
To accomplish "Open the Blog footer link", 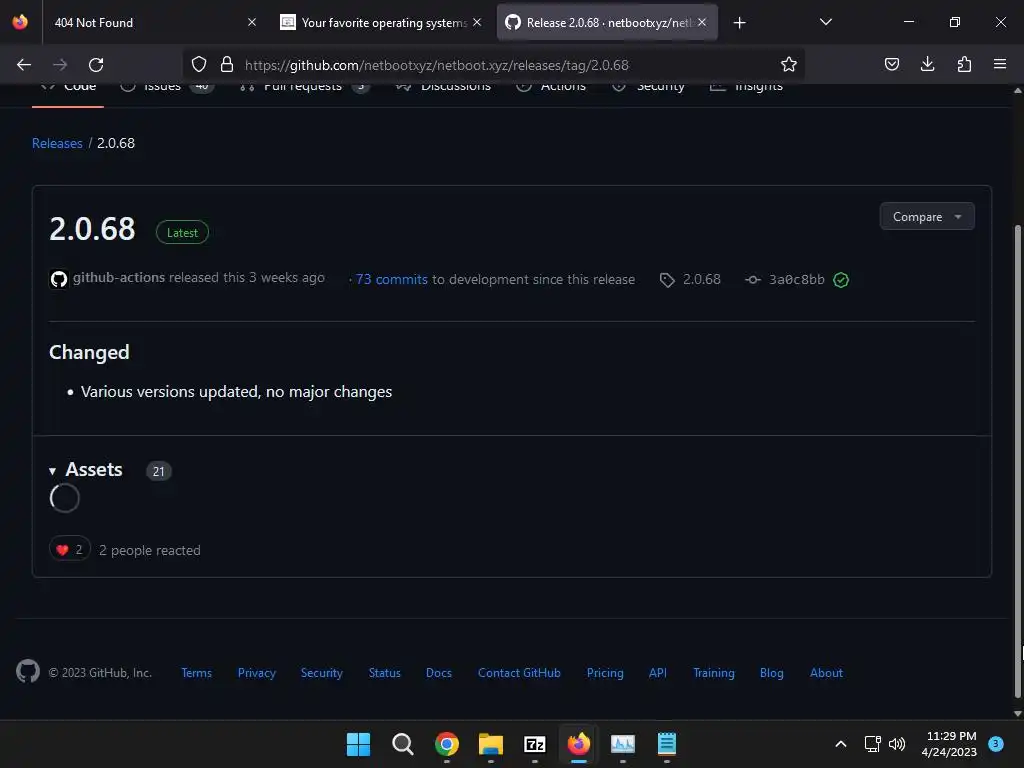I will 771,673.
